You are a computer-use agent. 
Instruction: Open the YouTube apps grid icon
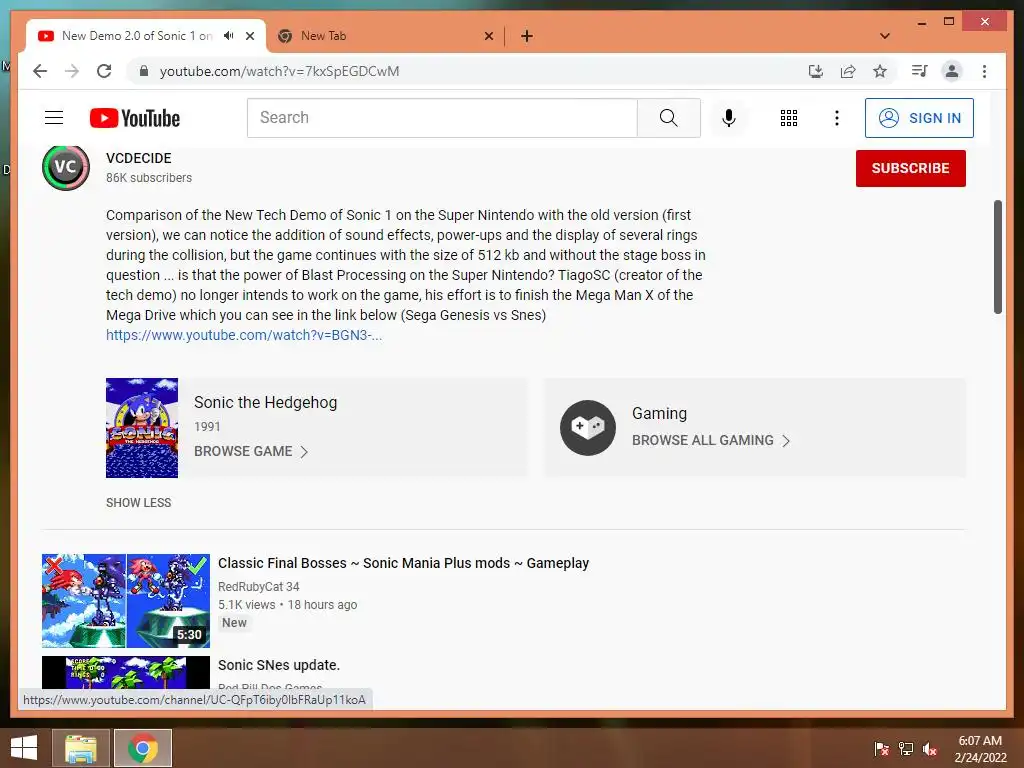click(788, 118)
